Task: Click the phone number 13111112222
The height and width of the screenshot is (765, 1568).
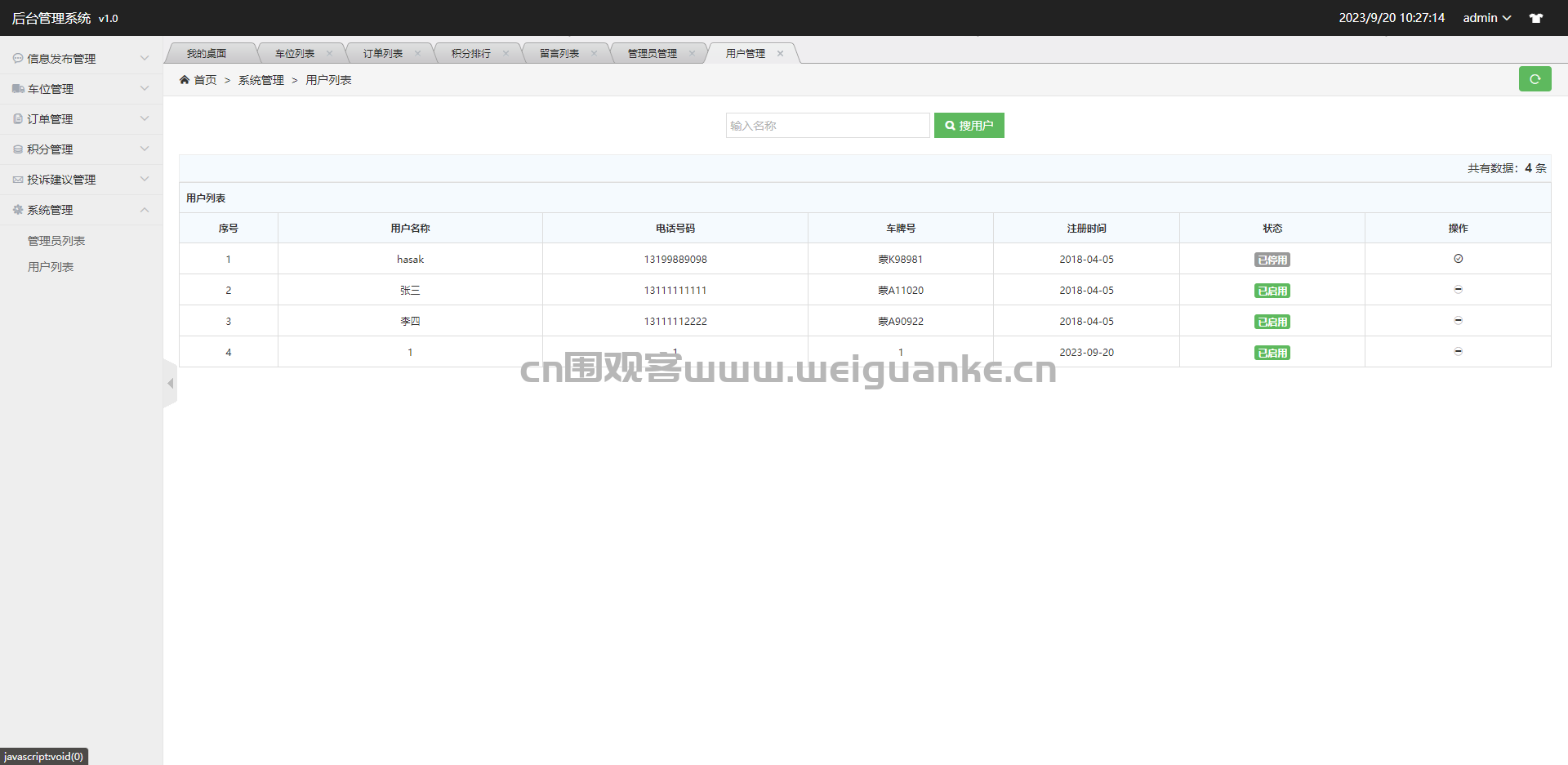Action: point(675,321)
